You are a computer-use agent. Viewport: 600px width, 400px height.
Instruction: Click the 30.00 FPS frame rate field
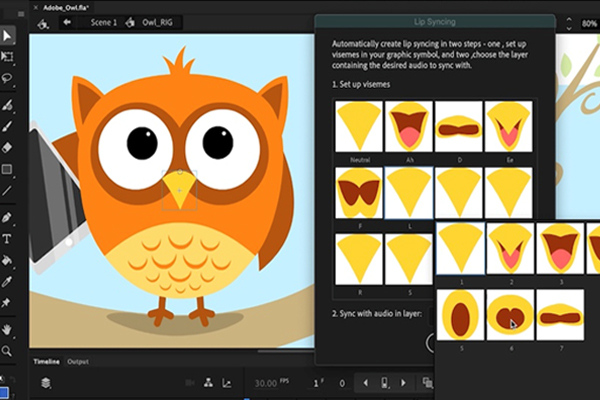pos(266,383)
